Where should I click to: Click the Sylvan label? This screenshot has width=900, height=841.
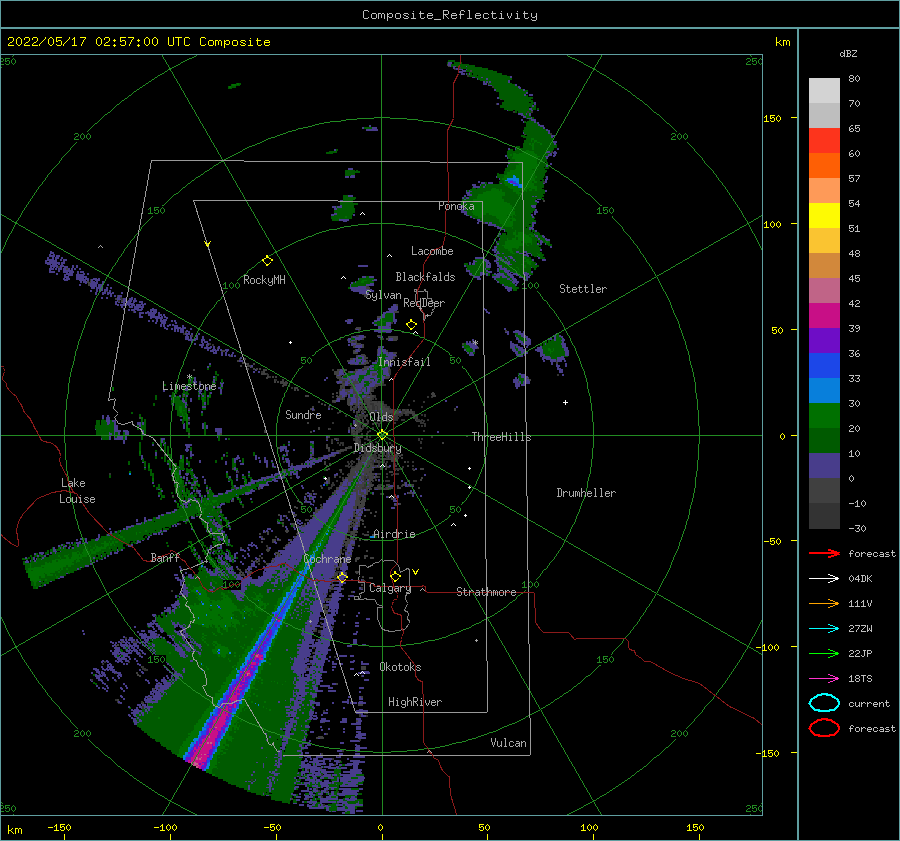383,295
